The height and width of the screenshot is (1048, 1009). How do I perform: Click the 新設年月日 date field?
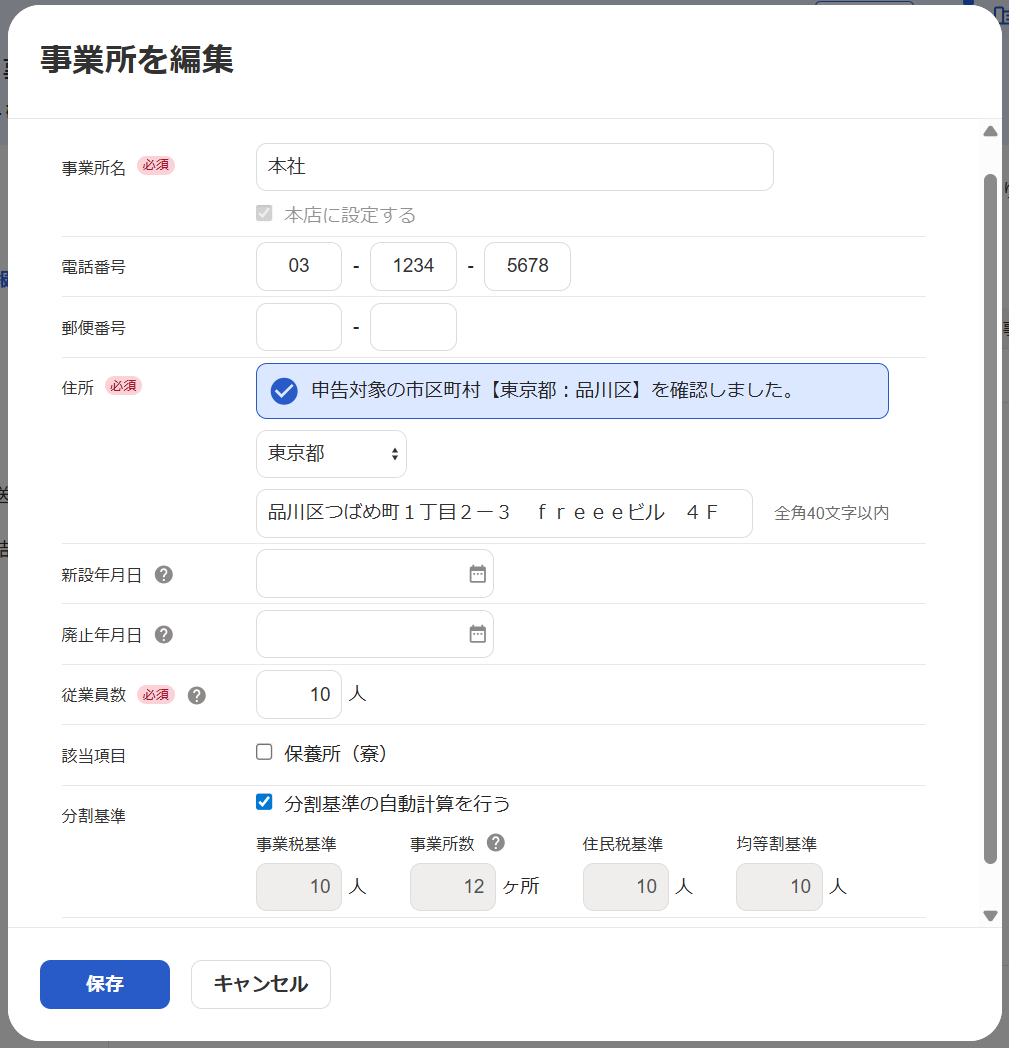(375, 574)
